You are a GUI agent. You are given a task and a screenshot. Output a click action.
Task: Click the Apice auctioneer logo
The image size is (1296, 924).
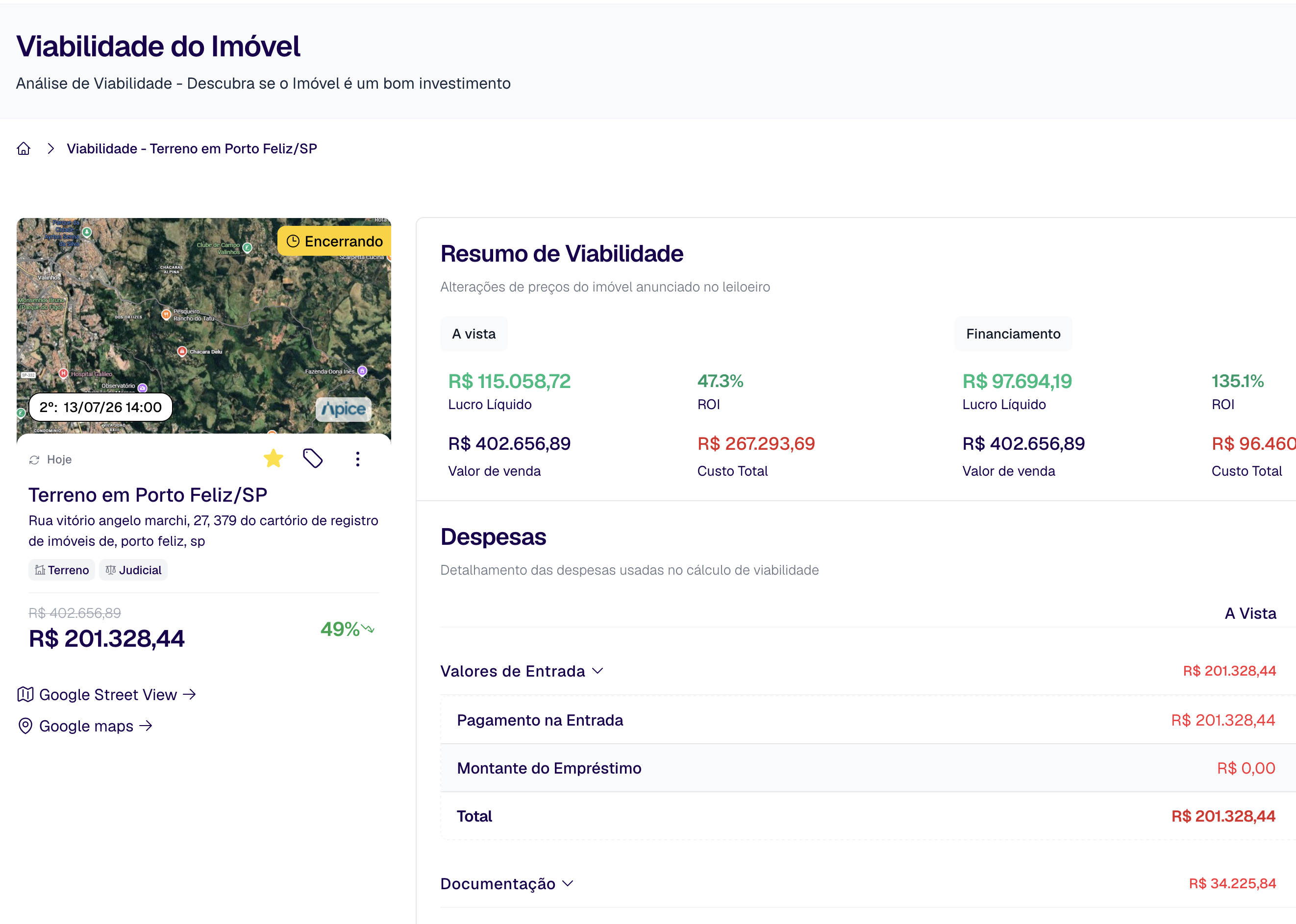click(x=344, y=409)
